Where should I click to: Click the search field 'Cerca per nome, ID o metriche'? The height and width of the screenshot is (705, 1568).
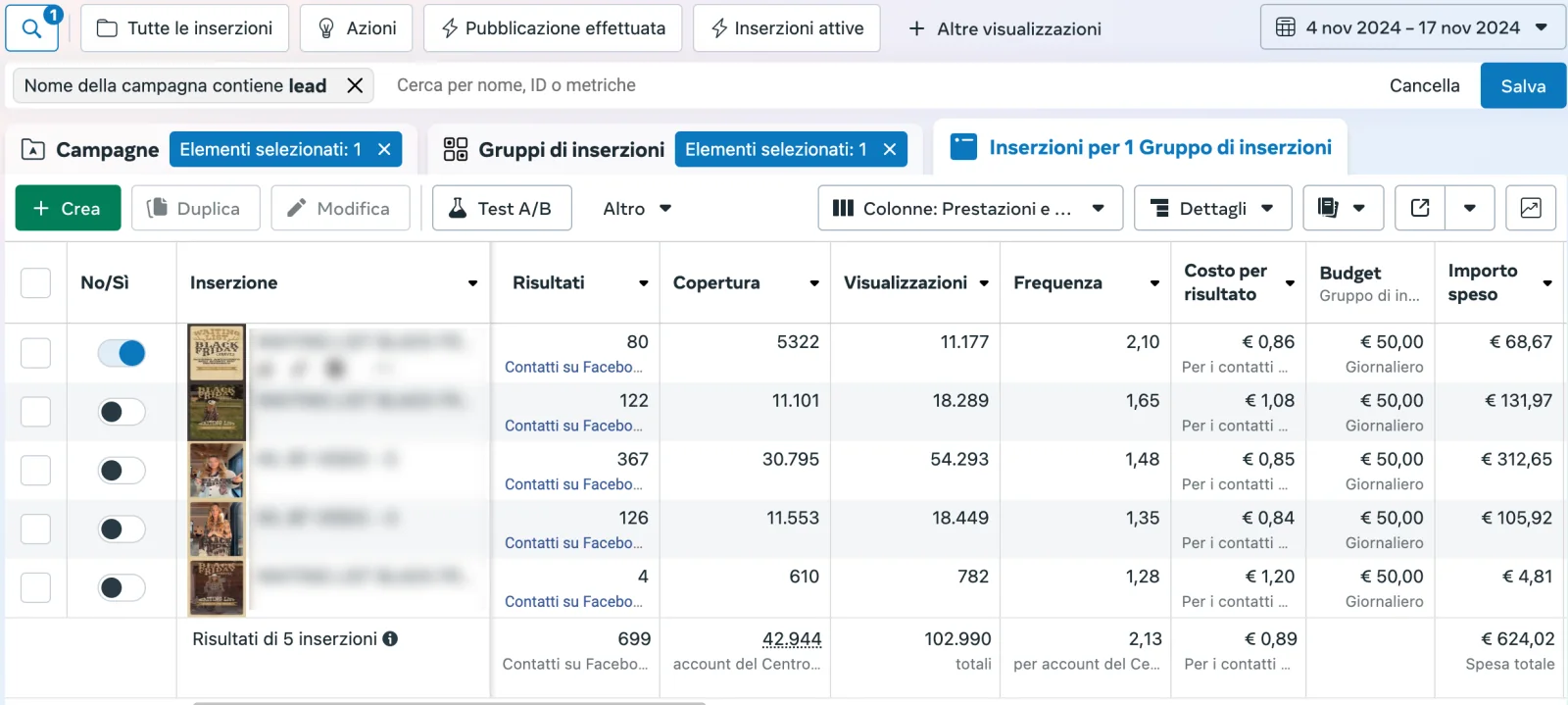click(x=515, y=85)
